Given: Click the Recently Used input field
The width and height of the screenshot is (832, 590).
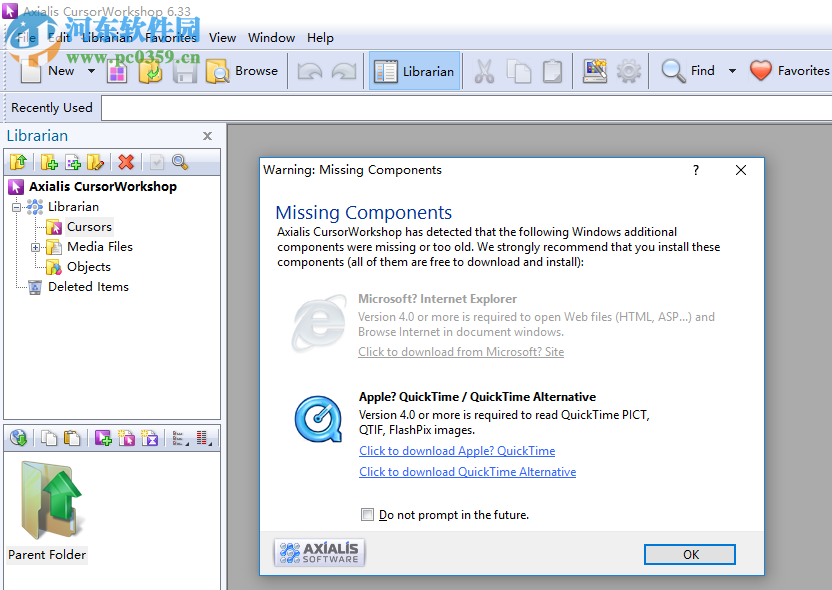Looking at the screenshot, I should click(x=466, y=108).
